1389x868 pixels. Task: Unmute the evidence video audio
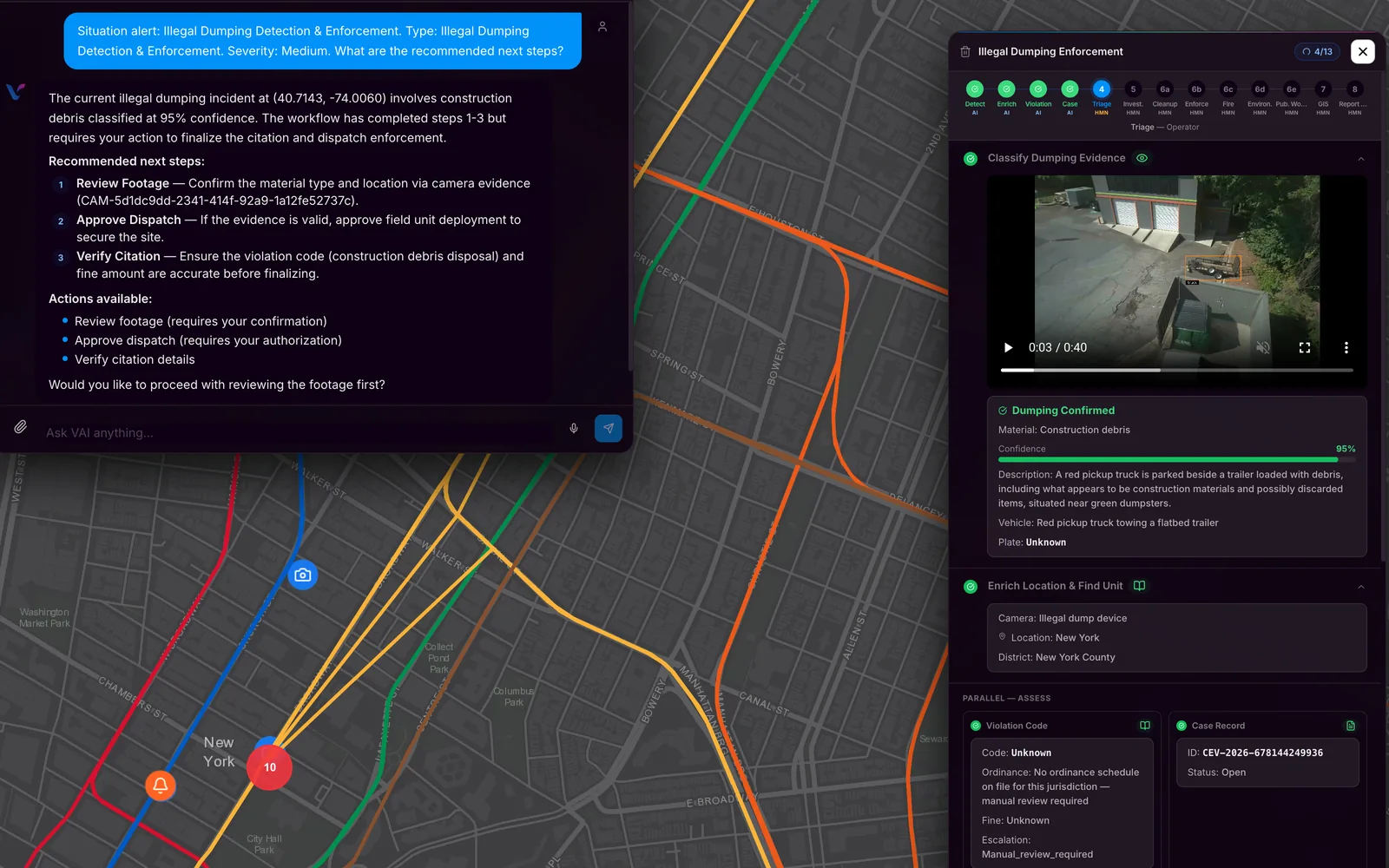click(1263, 347)
